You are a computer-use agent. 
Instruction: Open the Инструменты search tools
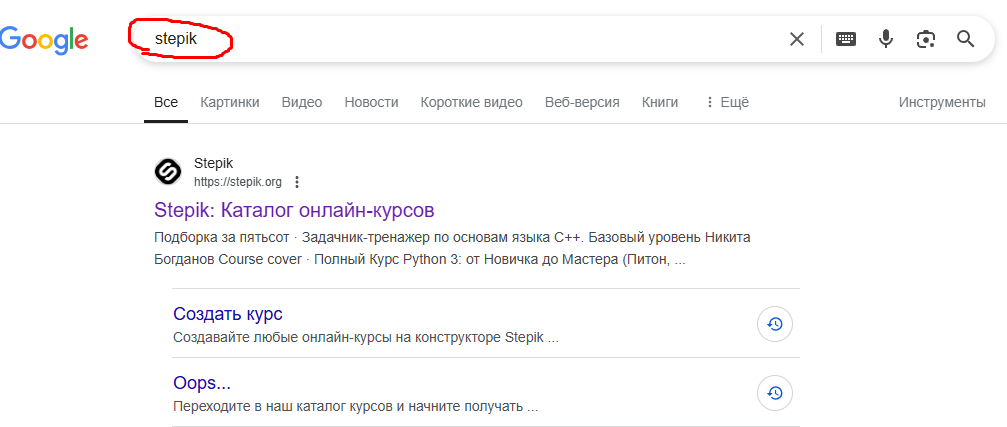pyautogui.click(x=941, y=102)
